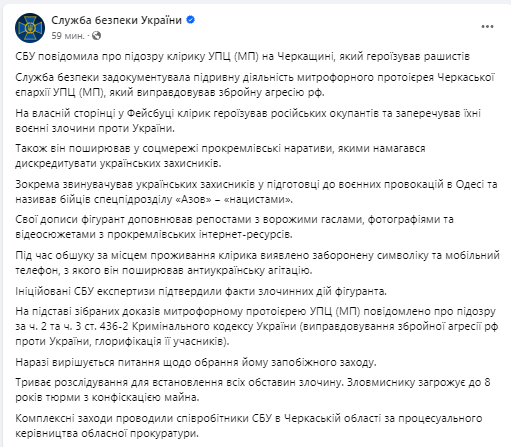Click the paragraph starting Комплексні заходи проводили

pyautogui.click(x=249, y=426)
